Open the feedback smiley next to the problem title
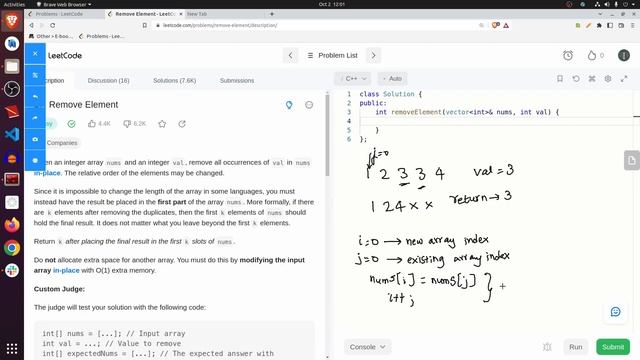This screenshot has width=640, height=360. pos(309,105)
